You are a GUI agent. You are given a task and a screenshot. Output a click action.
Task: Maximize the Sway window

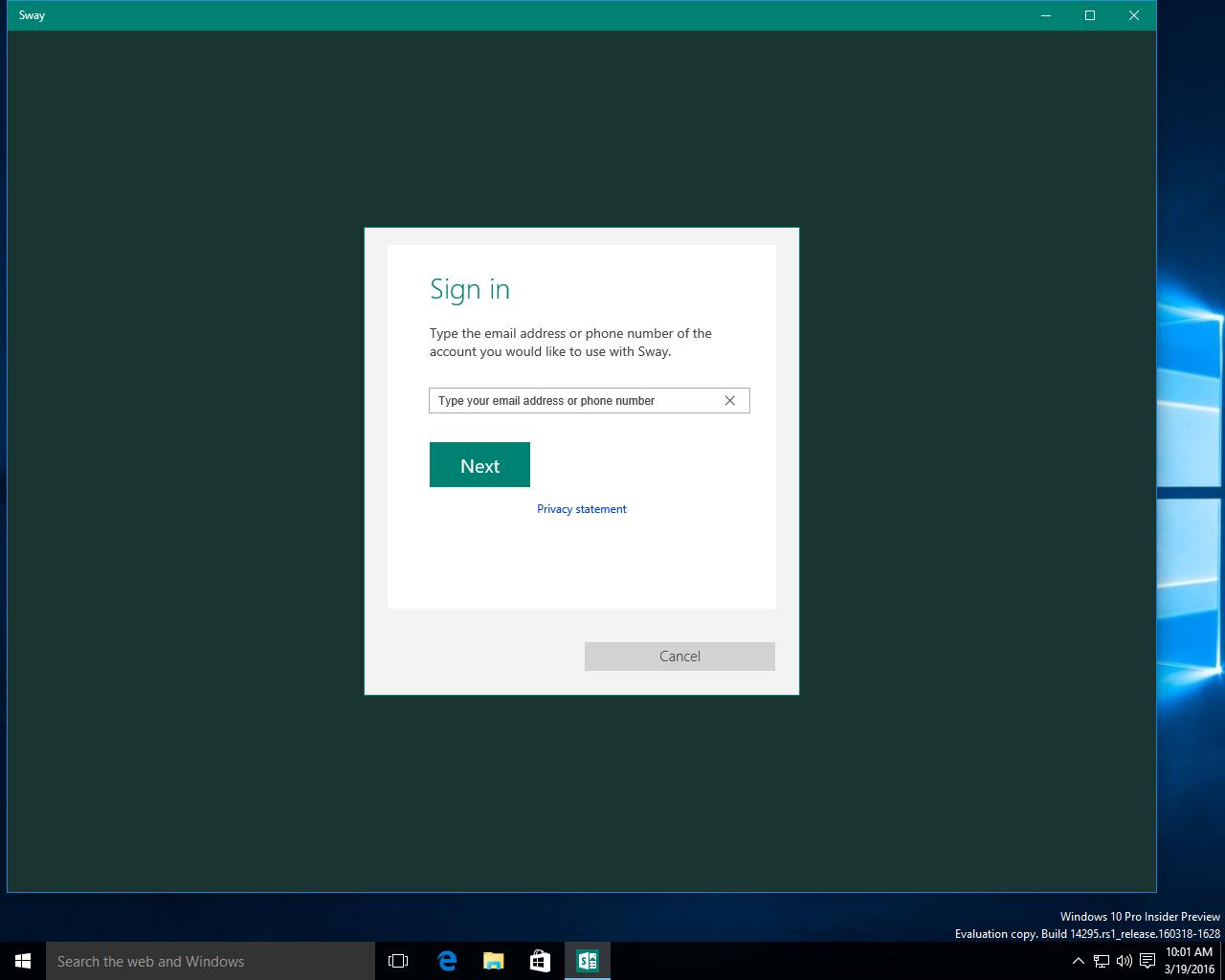(x=1090, y=15)
